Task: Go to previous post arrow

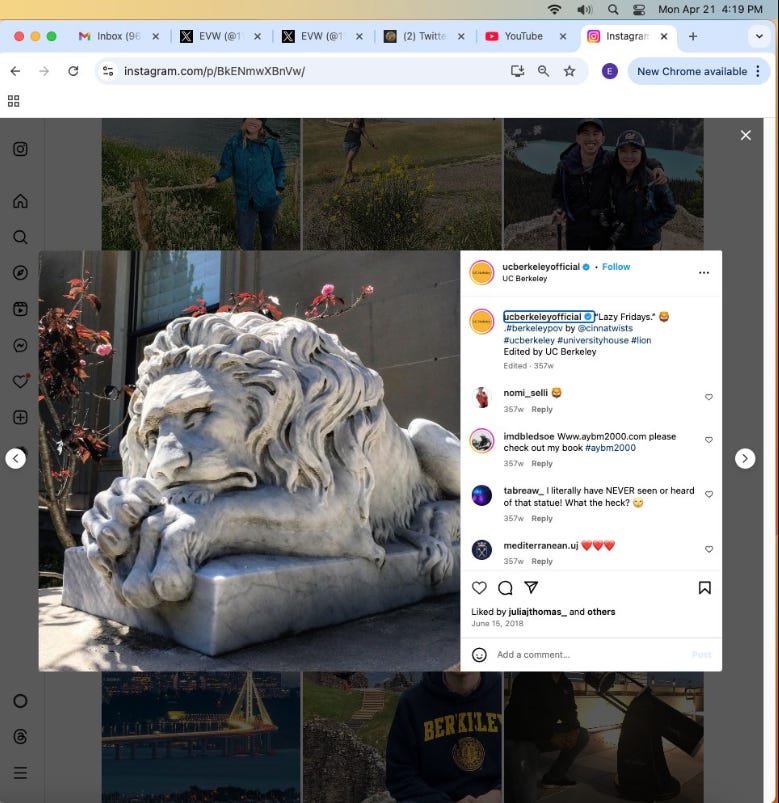Action: (x=15, y=458)
